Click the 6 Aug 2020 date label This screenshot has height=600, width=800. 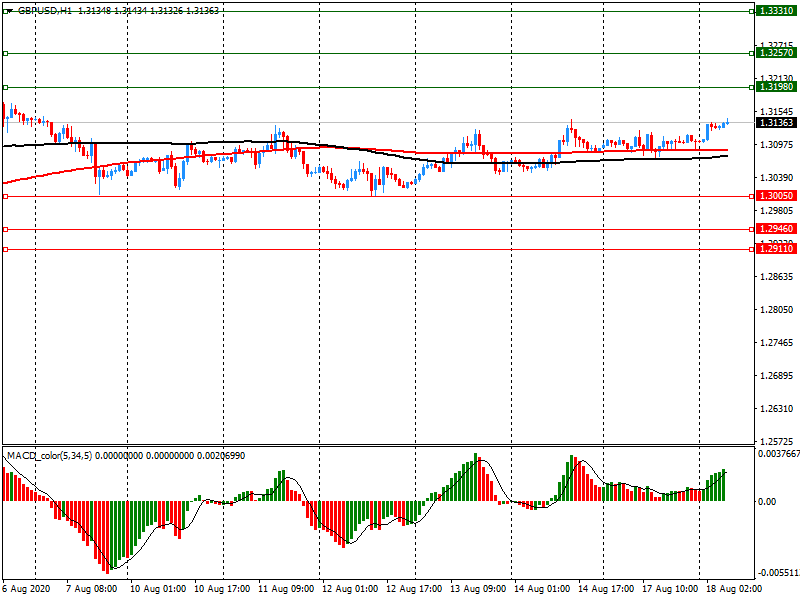(26, 589)
